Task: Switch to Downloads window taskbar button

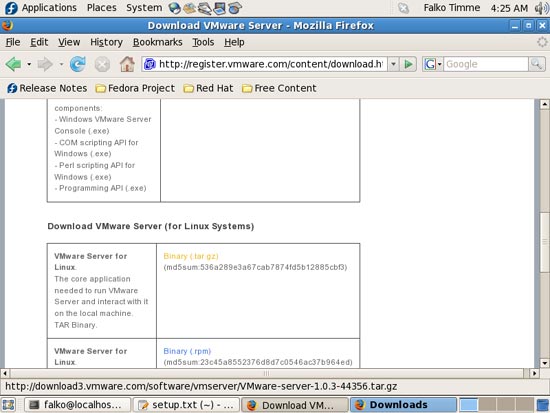Action: (x=403, y=405)
